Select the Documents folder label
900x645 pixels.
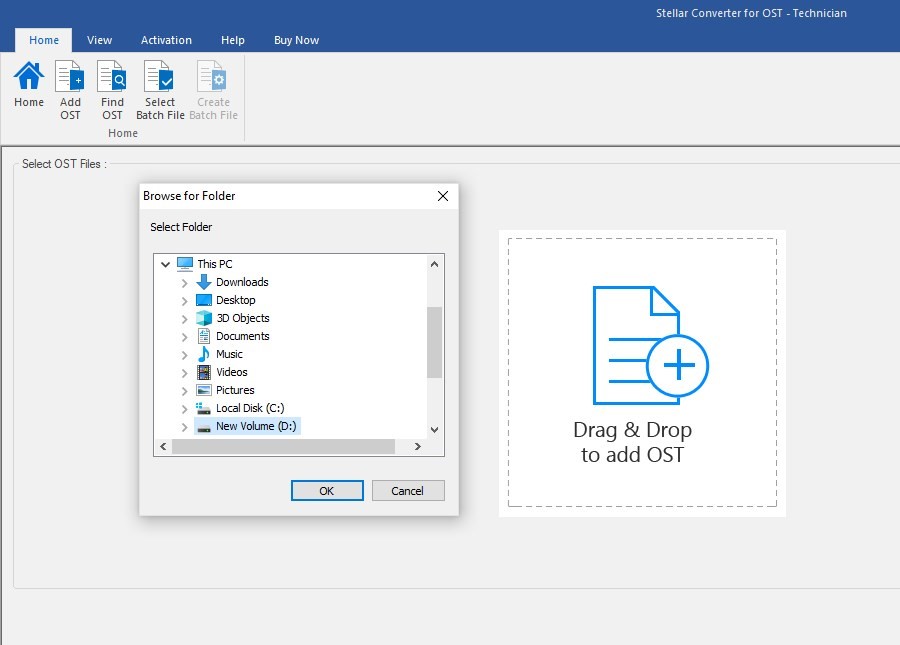(x=243, y=336)
